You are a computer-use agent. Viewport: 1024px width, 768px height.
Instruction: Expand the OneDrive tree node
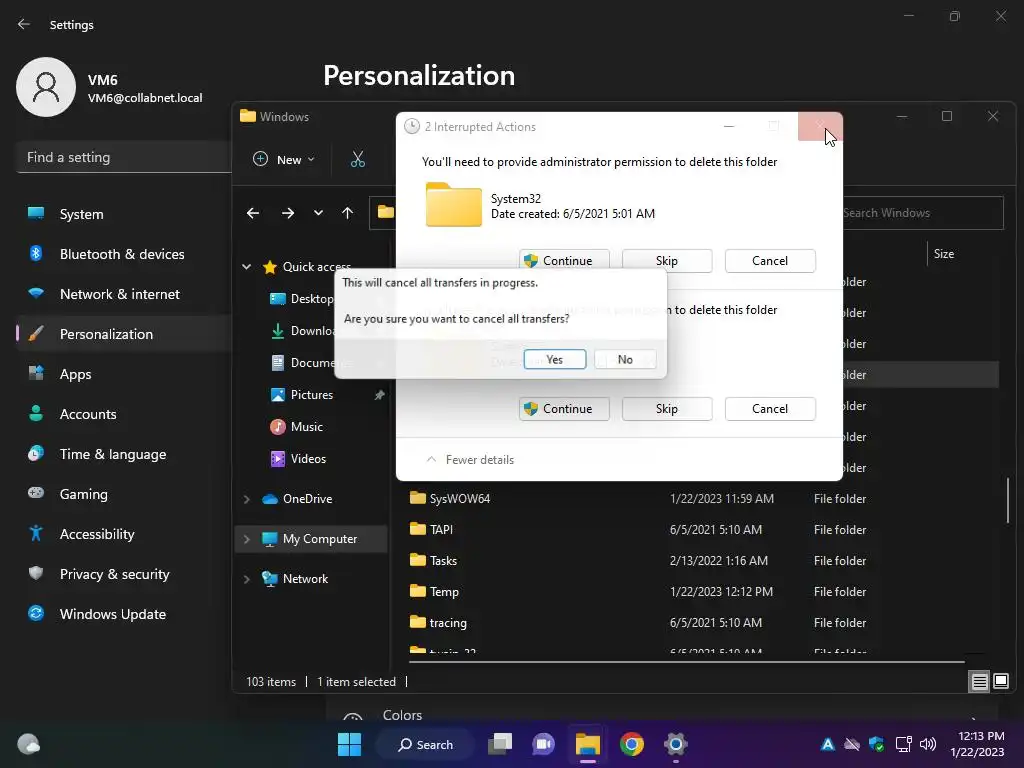[247, 499]
